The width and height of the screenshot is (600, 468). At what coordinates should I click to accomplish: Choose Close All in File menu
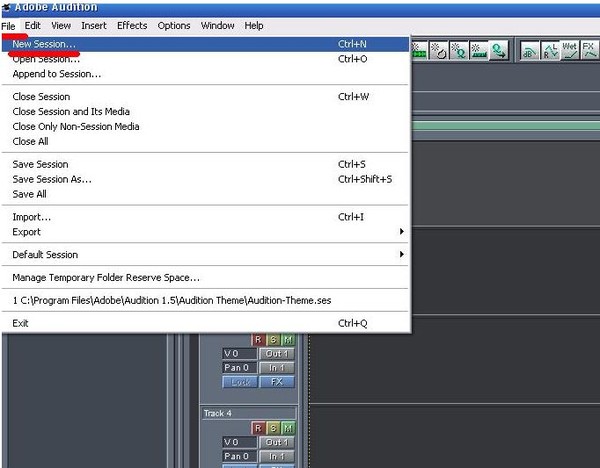(206, 141)
